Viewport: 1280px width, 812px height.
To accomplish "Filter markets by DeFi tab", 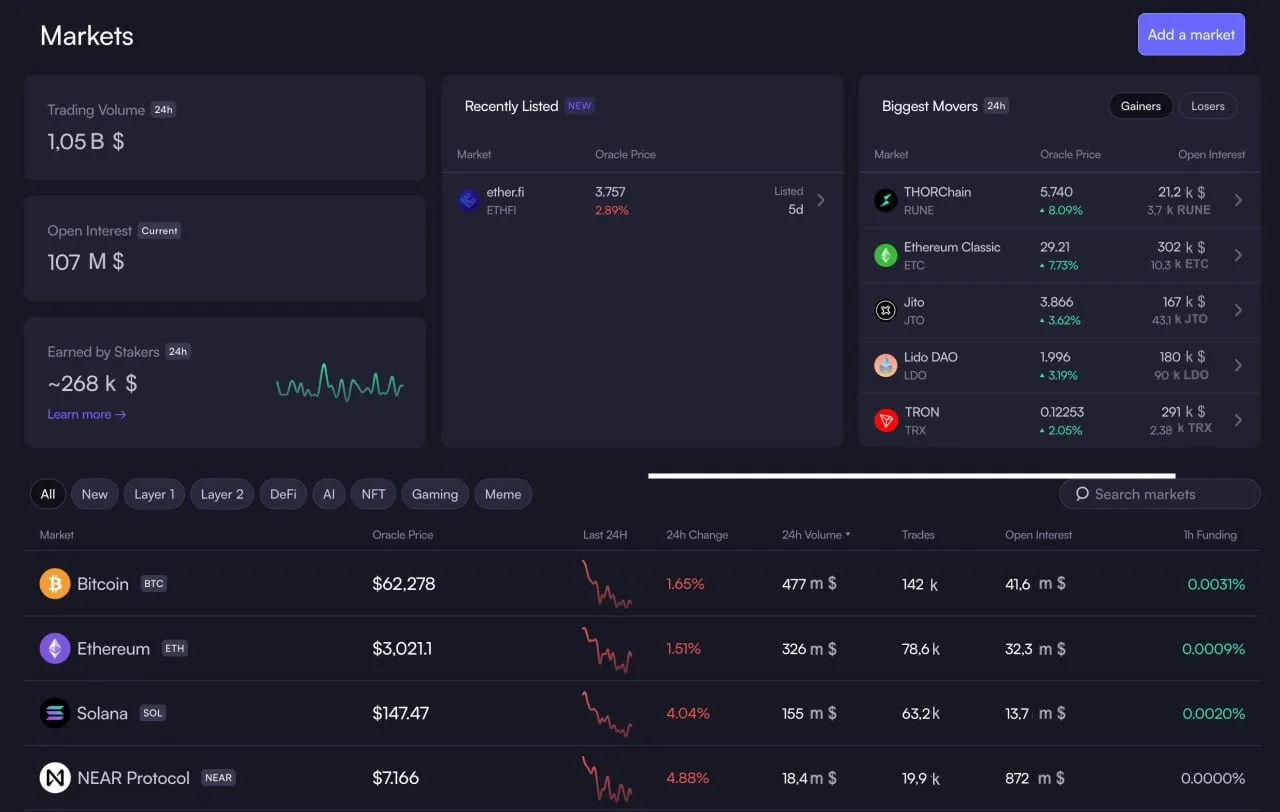I will pyautogui.click(x=283, y=494).
